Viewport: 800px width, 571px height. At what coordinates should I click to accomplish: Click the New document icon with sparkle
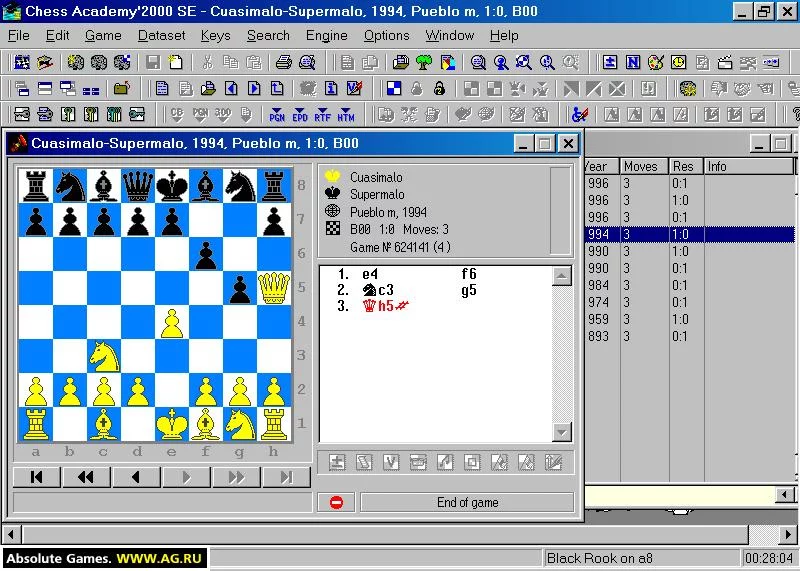[x=176, y=62]
